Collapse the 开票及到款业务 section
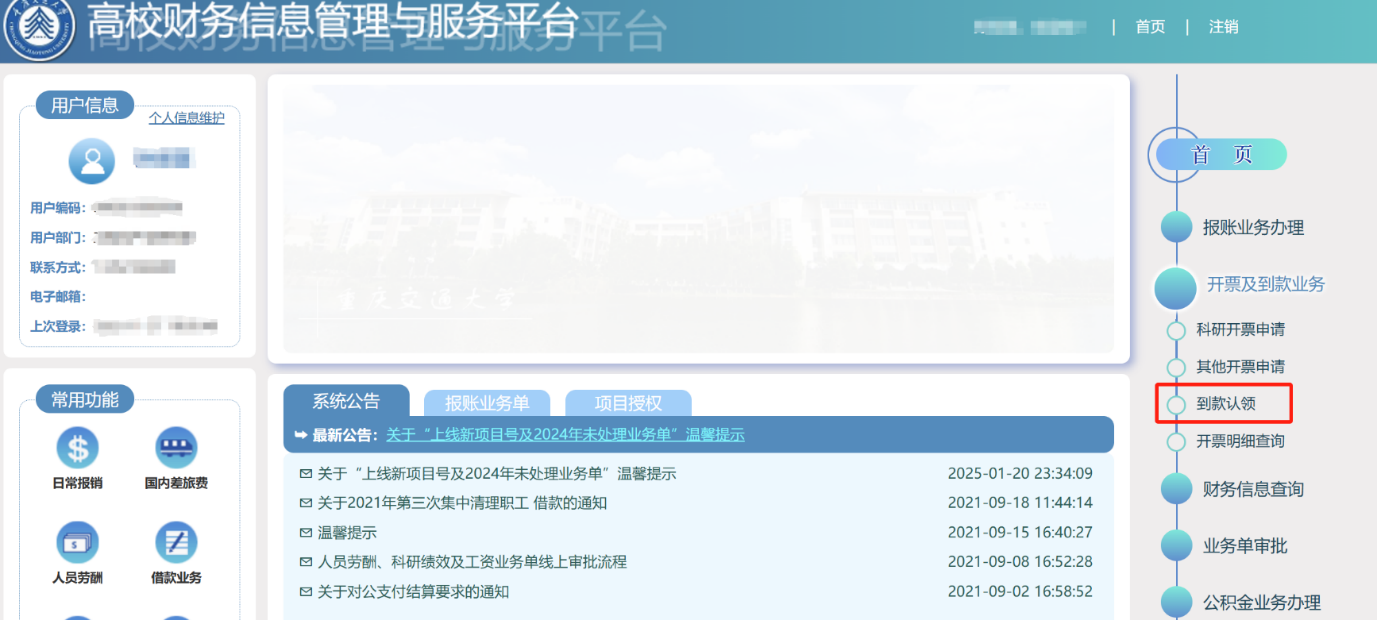 (x=1264, y=285)
